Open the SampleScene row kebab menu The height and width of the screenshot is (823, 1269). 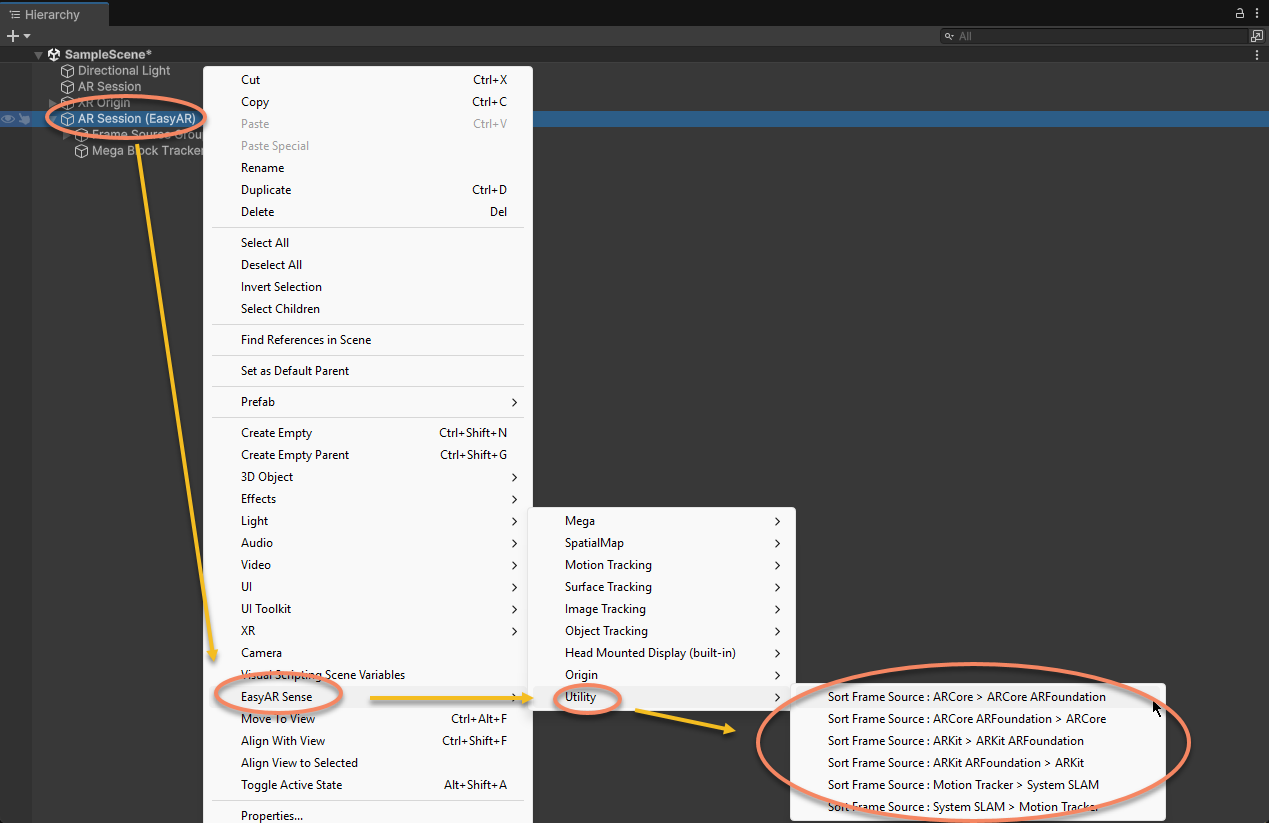pyautogui.click(x=1257, y=55)
